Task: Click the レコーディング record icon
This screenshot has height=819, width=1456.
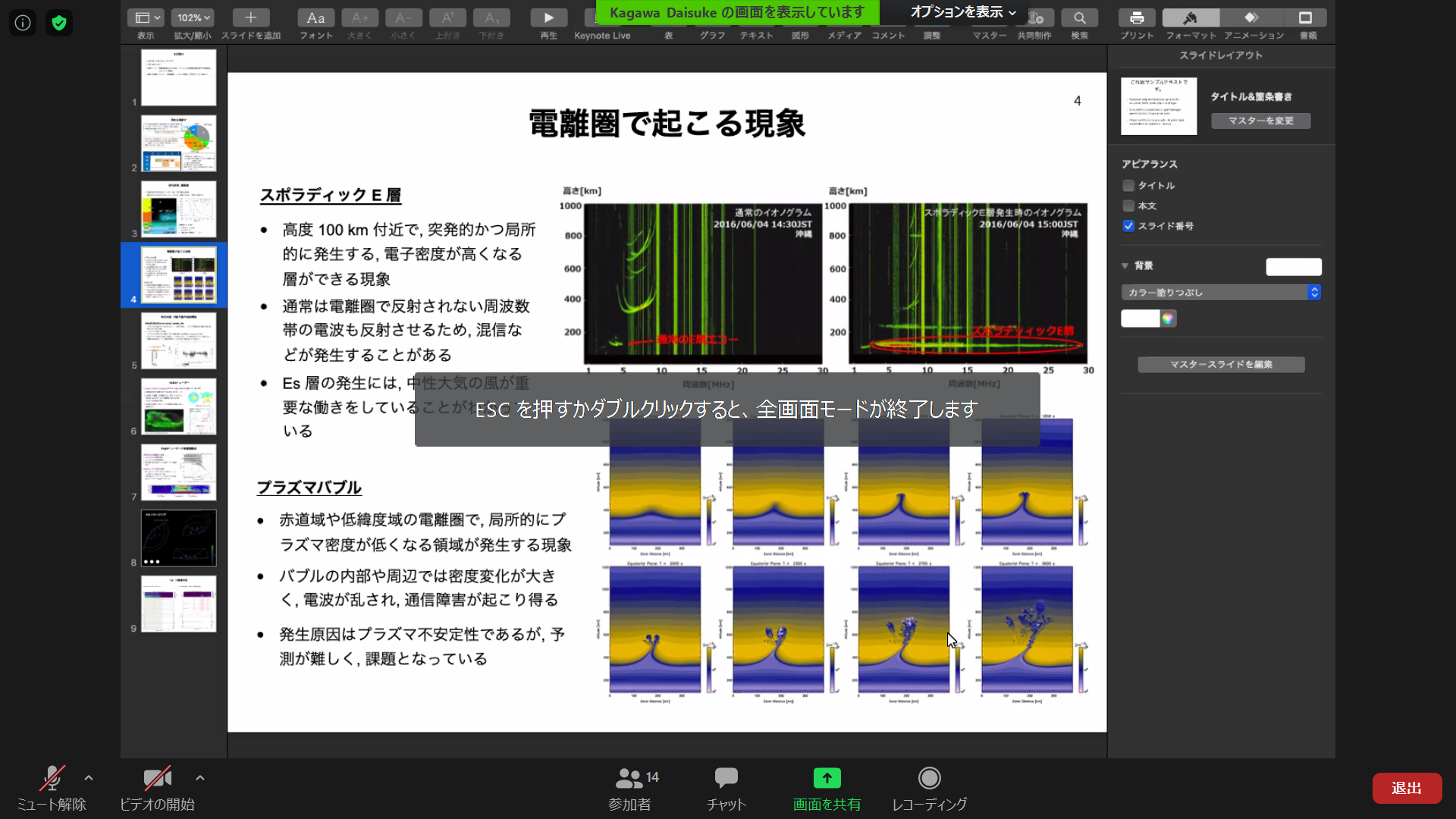Action: 929,778
